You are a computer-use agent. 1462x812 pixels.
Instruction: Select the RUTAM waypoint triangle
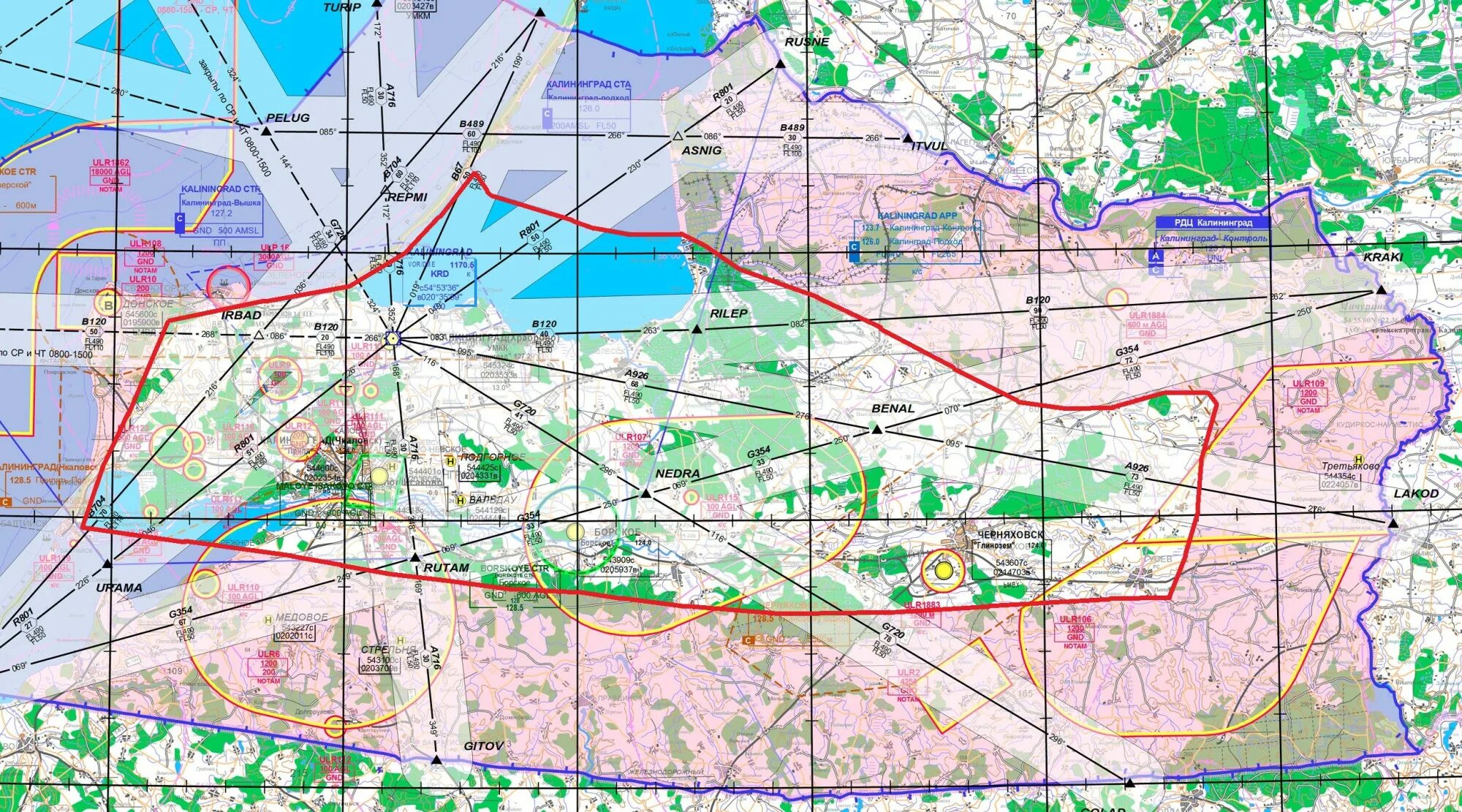click(x=415, y=558)
